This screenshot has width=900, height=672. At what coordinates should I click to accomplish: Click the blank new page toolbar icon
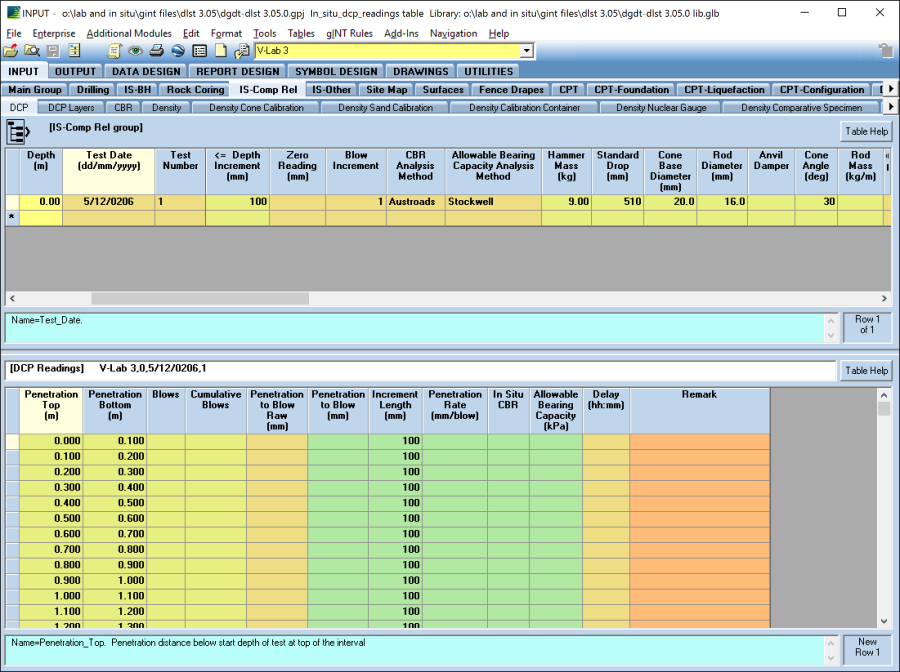point(220,51)
